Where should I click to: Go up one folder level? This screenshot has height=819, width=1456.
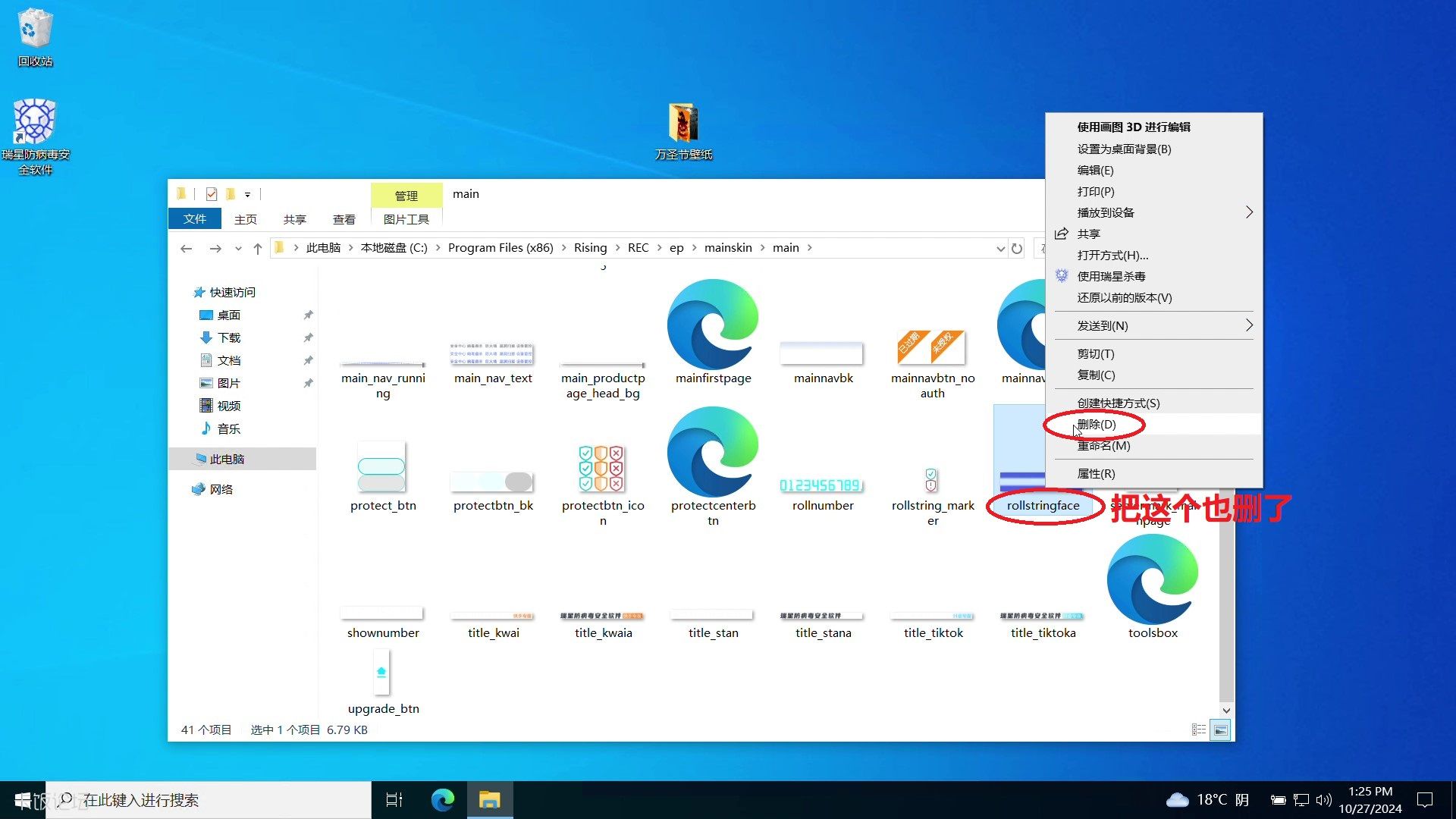point(258,248)
